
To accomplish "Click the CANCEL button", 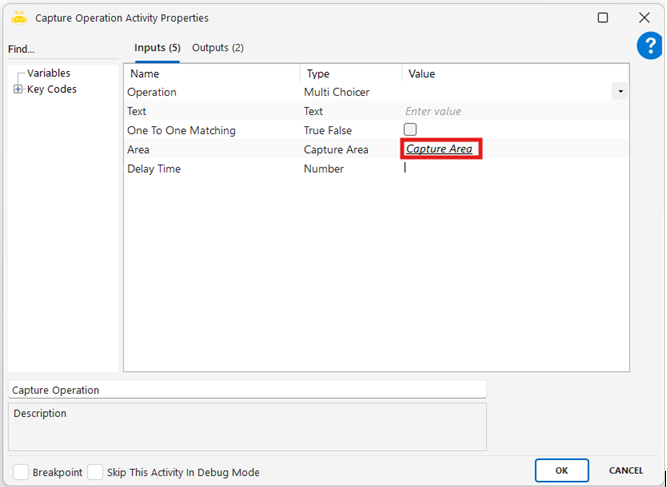I will pyautogui.click(x=626, y=470).
